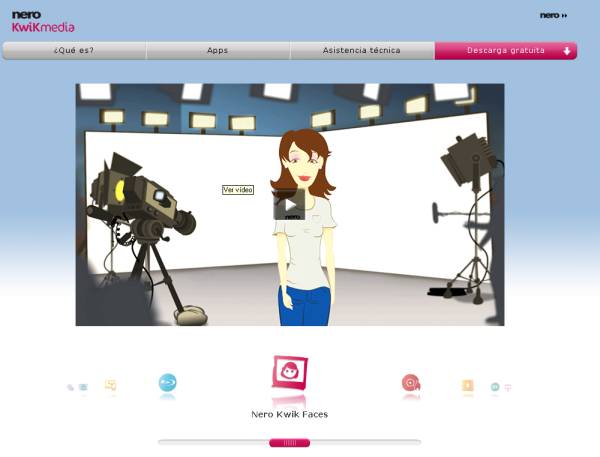Click the Ver video tooltip label
The height and width of the screenshot is (457, 600).
click(238, 190)
